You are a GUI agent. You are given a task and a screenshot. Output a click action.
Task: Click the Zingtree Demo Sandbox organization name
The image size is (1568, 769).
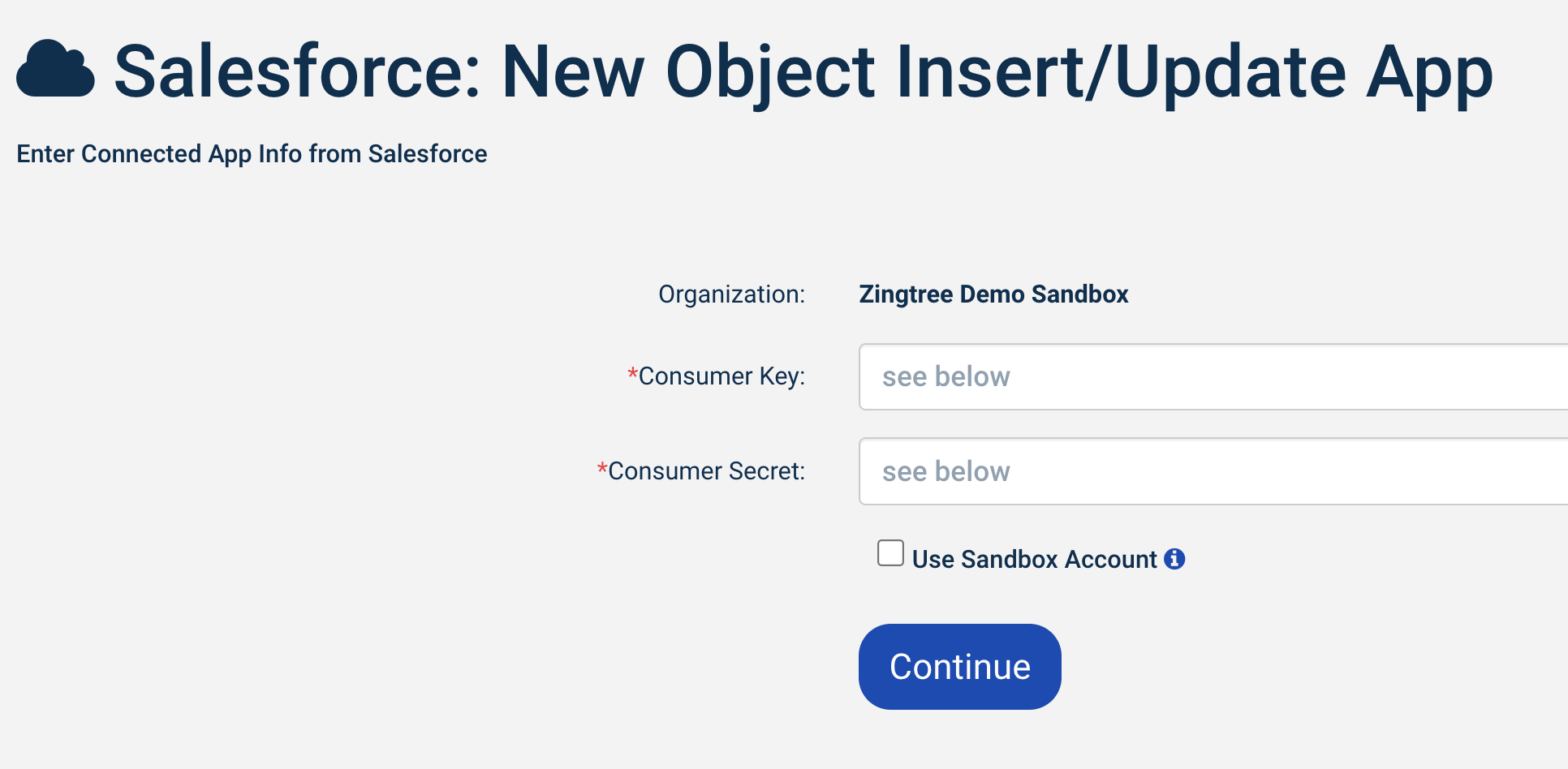[993, 294]
